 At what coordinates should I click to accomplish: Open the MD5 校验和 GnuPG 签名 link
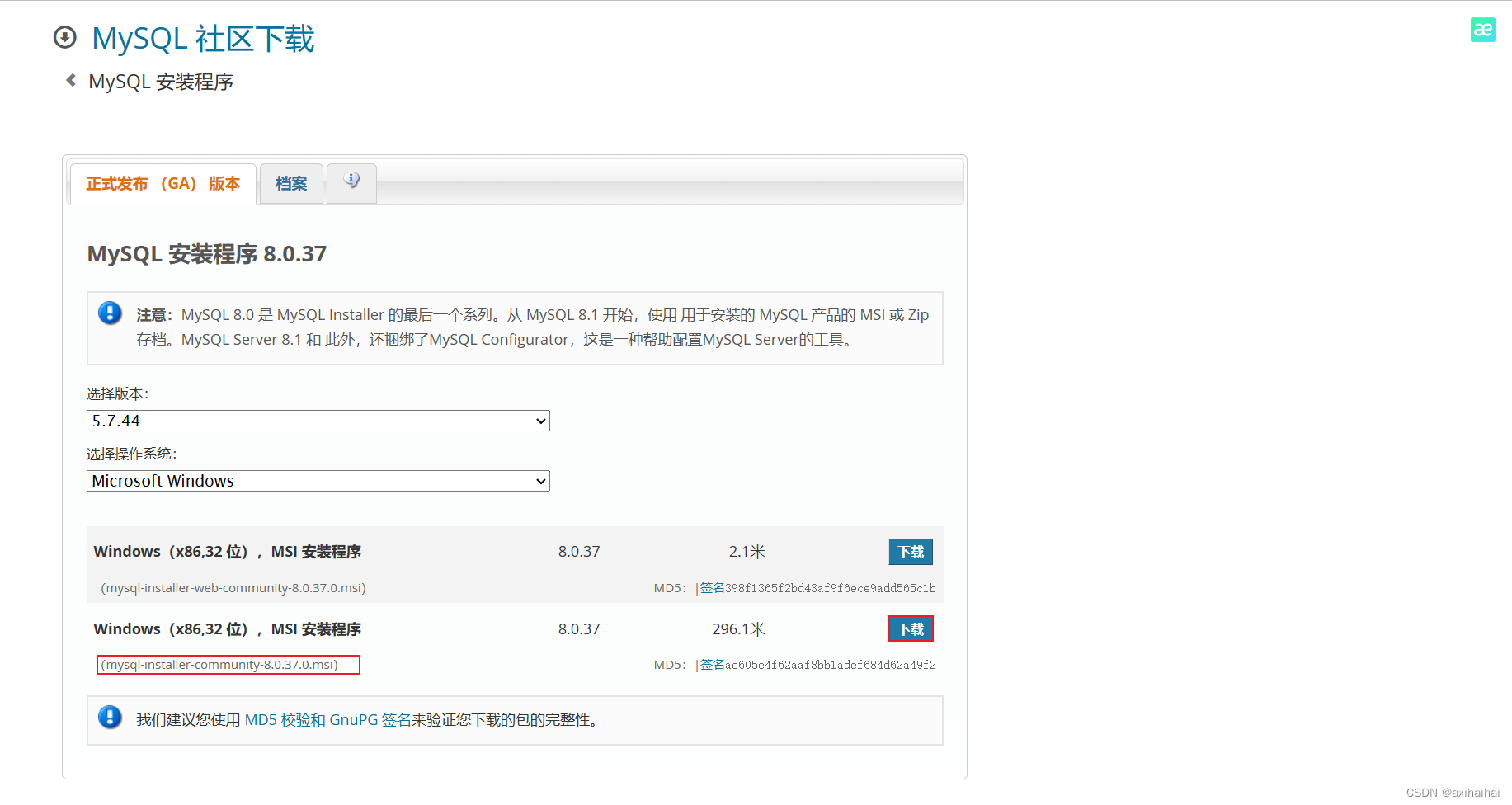(x=327, y=720)
